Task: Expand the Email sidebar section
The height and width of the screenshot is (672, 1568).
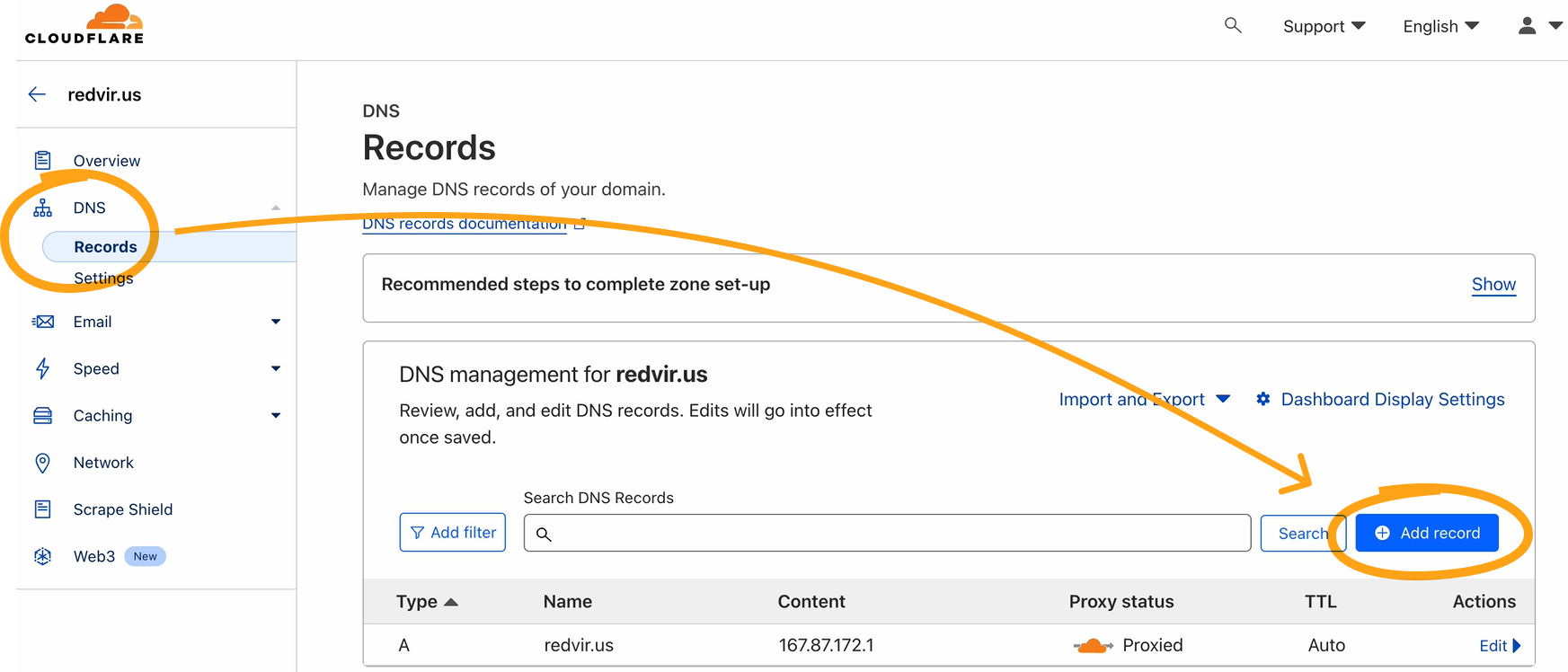Action: click(x=275, y=322)
